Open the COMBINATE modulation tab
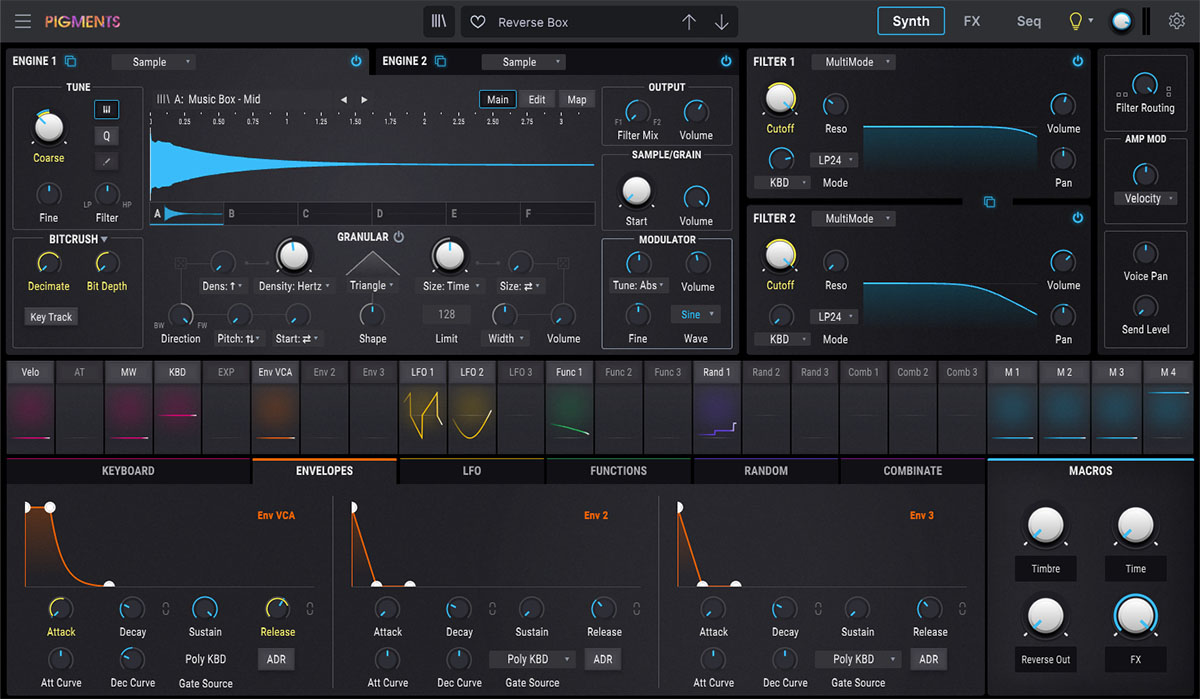The width and height of the screenshot is (1200, 699). point(913,470)
